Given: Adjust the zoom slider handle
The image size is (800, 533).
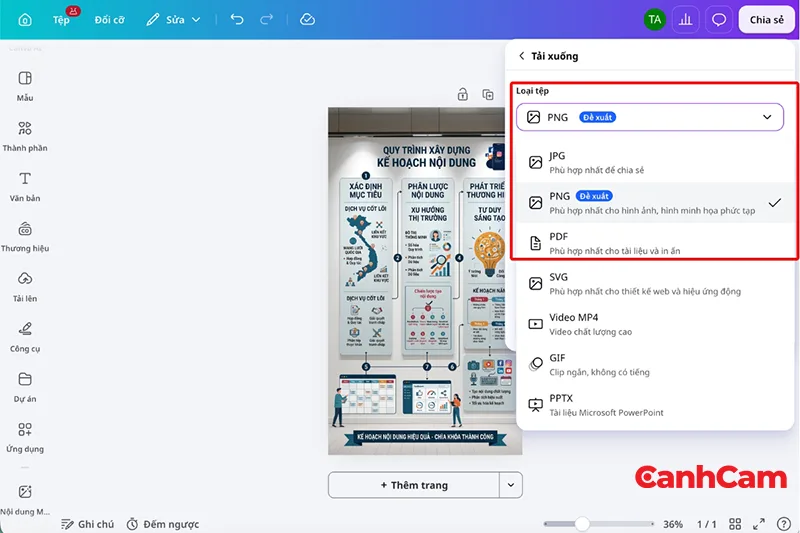Looking at the screenshot, I should coord(582,524).
